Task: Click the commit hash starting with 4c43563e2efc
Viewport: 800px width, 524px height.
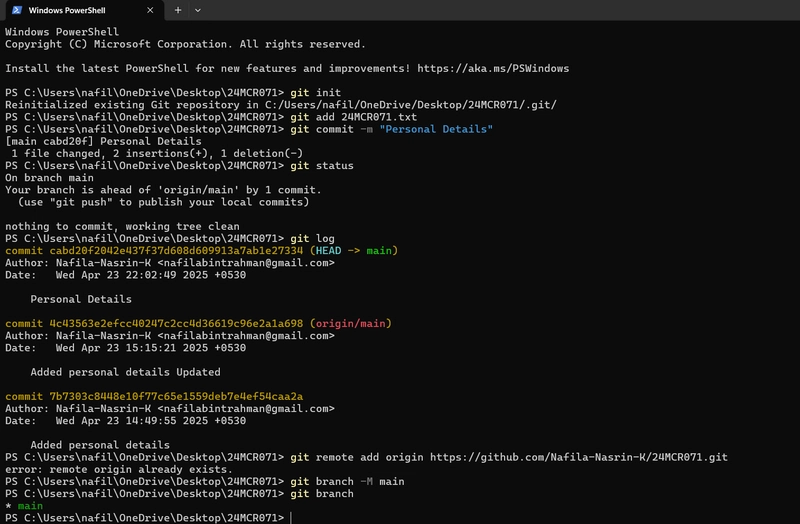Action: (x=176, y=323)
